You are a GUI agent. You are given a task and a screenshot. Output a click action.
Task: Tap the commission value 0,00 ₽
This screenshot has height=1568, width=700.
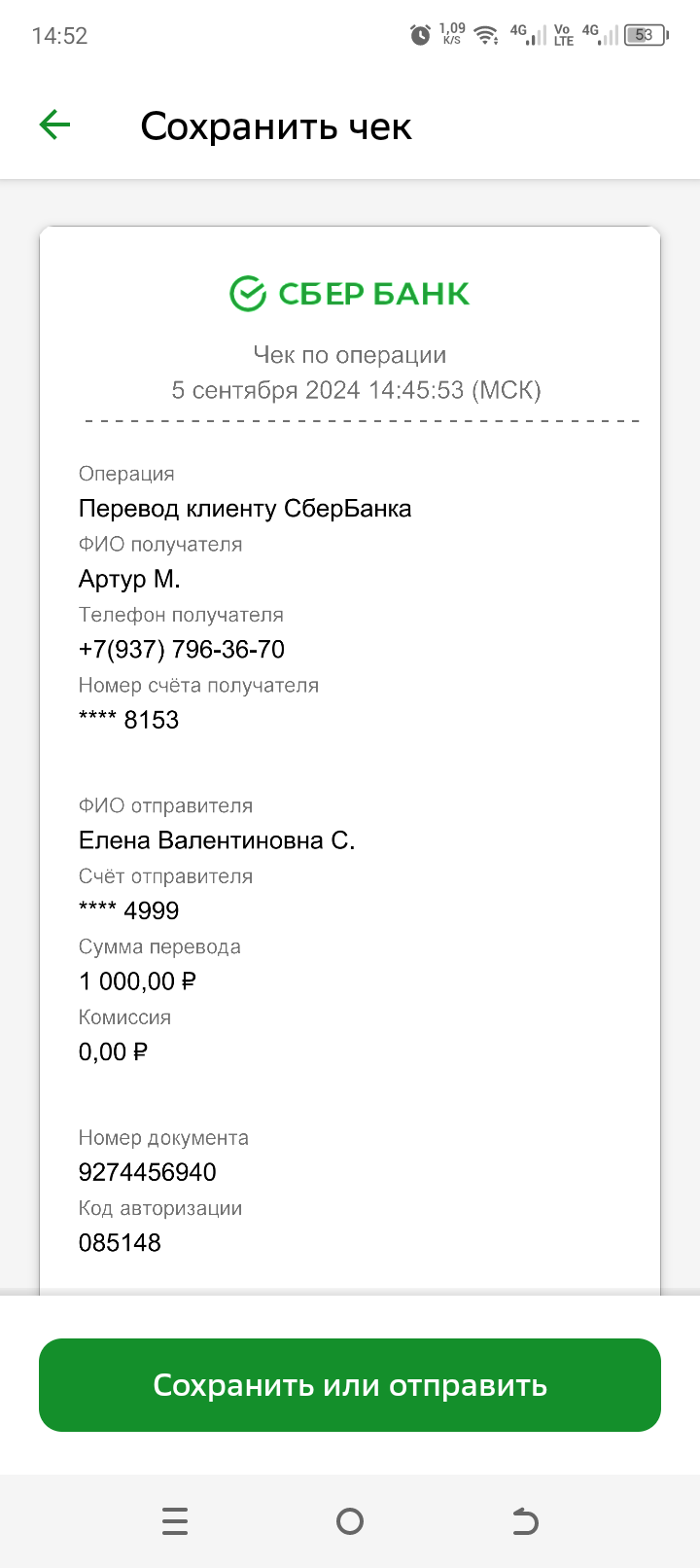[x=113, y=1051]
